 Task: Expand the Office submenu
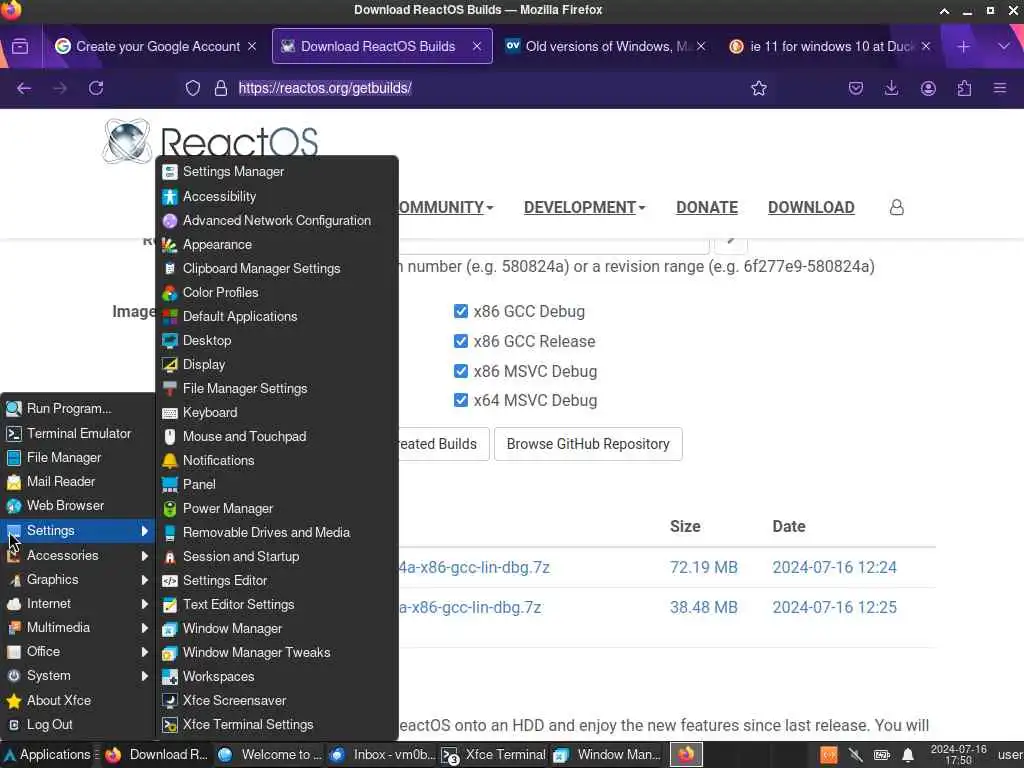[78, 652]
